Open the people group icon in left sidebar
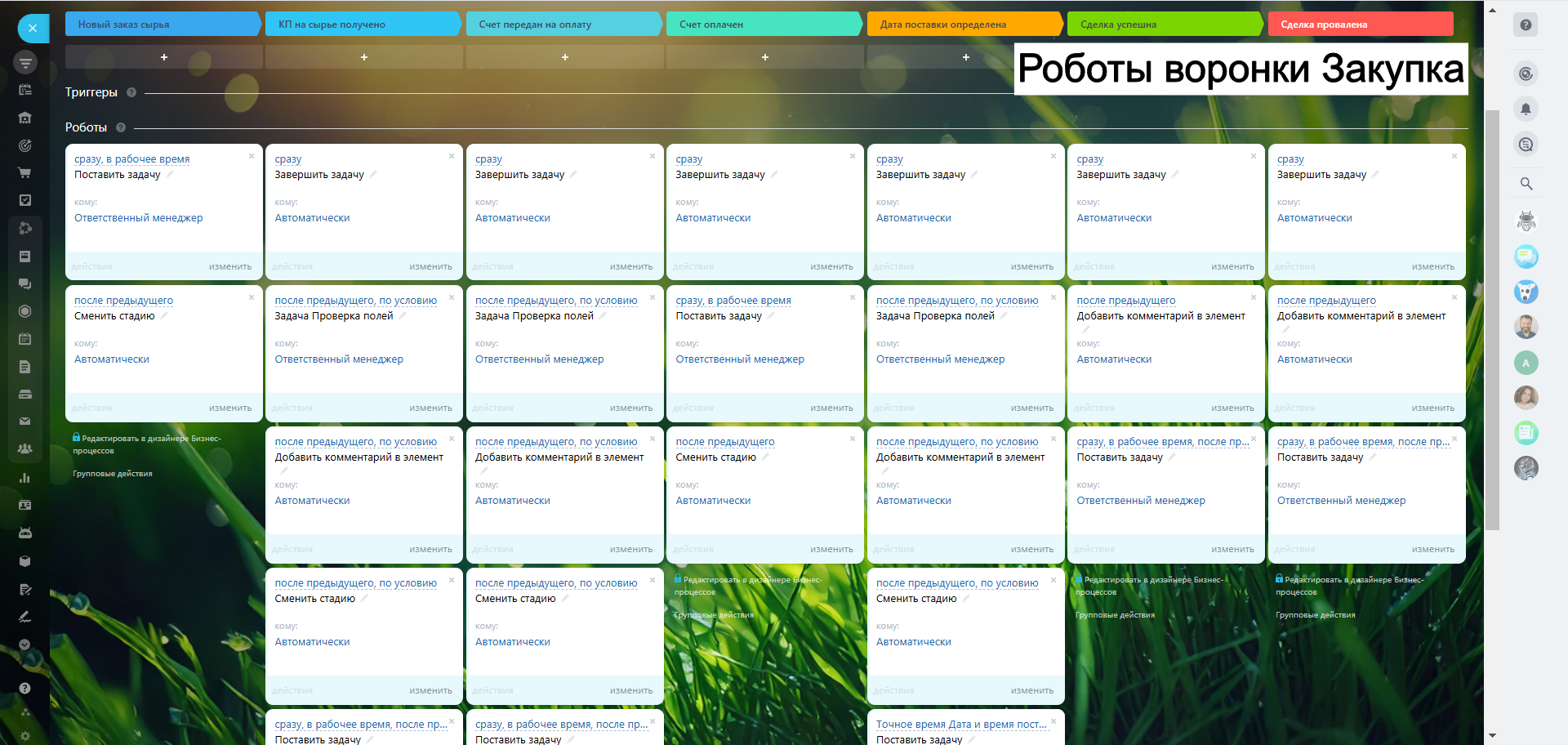This screenshot has height=745, width=1568. click(25, 448)
